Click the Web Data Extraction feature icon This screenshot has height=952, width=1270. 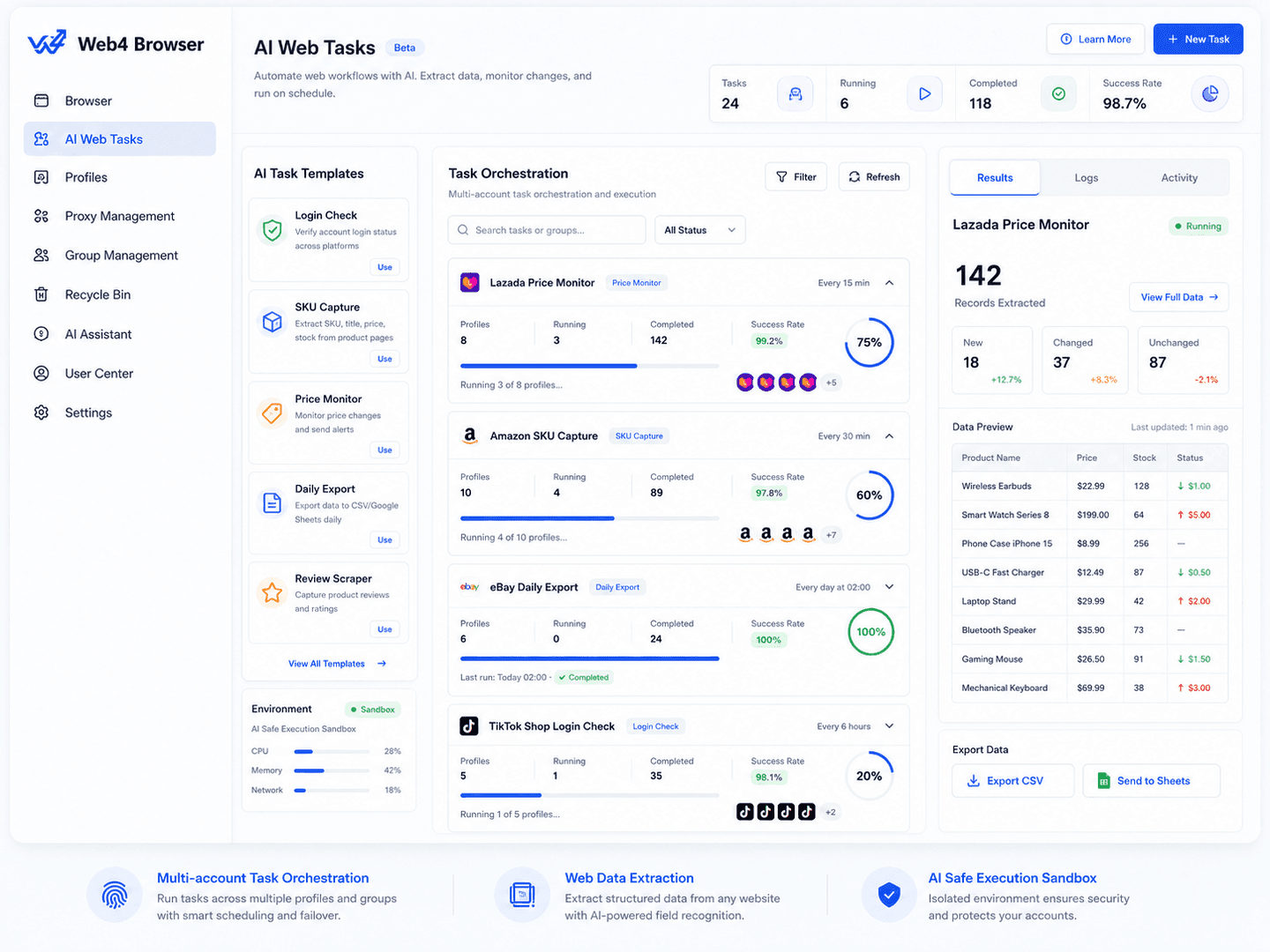tap(522, 896)
